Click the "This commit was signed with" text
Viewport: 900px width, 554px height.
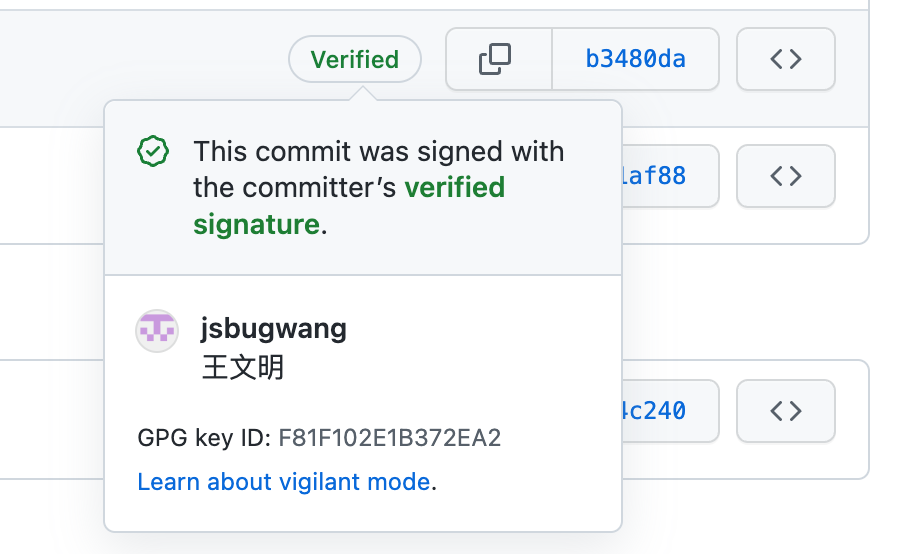pyautogui.click(x=378, y=152)
